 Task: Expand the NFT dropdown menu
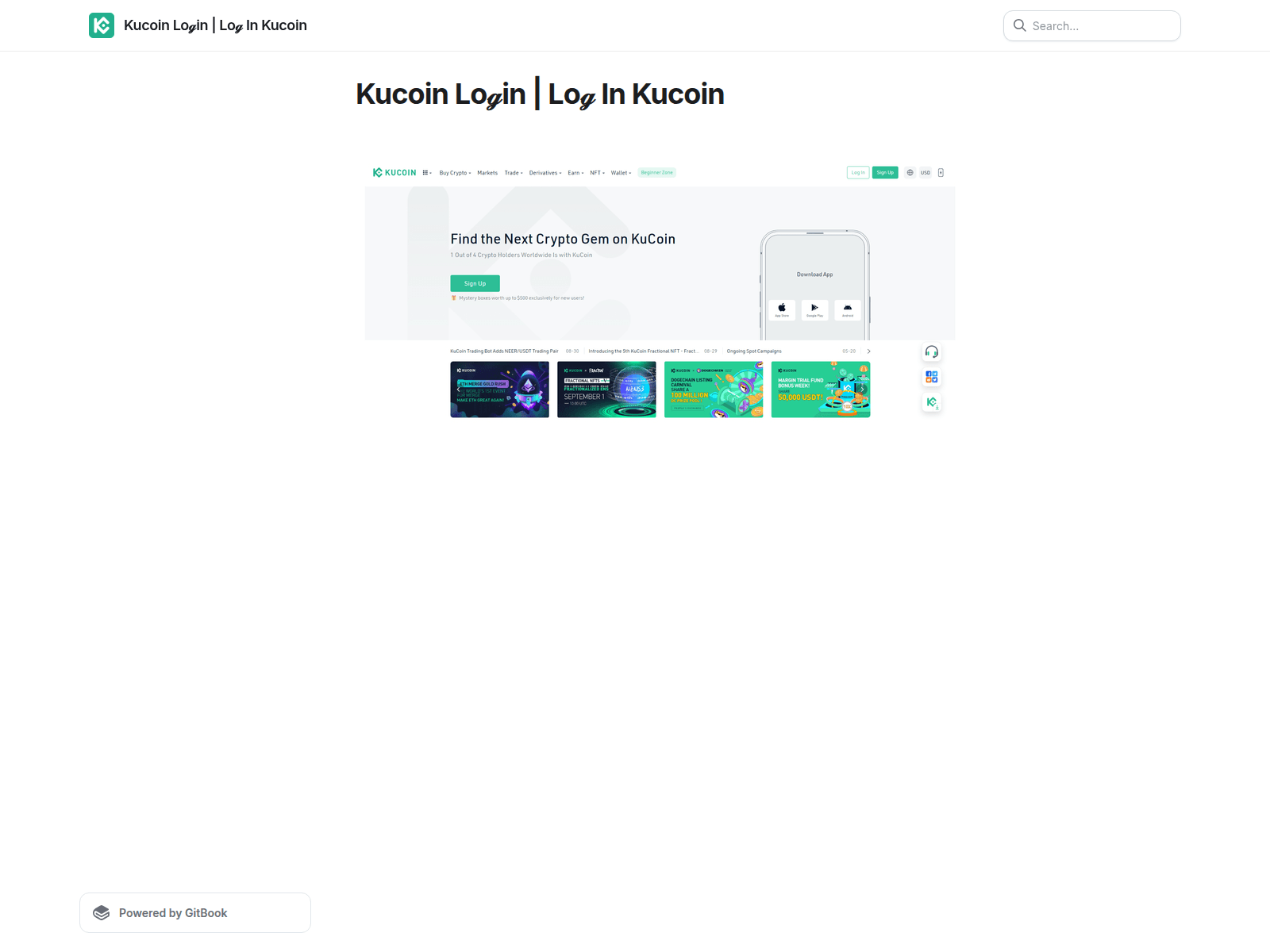(x=597, y=172)
